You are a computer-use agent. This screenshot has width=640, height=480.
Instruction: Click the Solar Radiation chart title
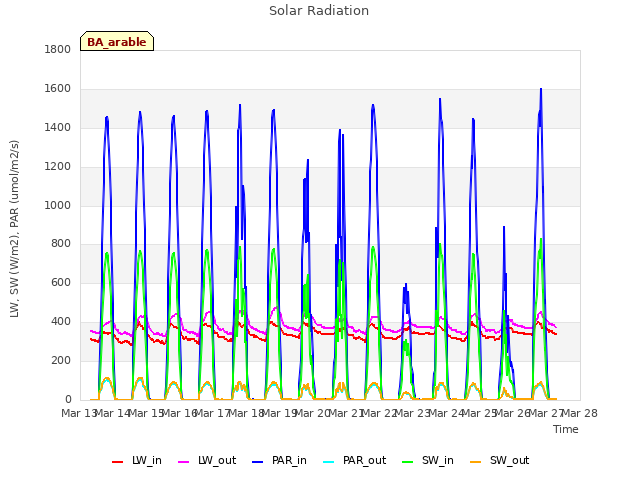(x=319, y=11)
